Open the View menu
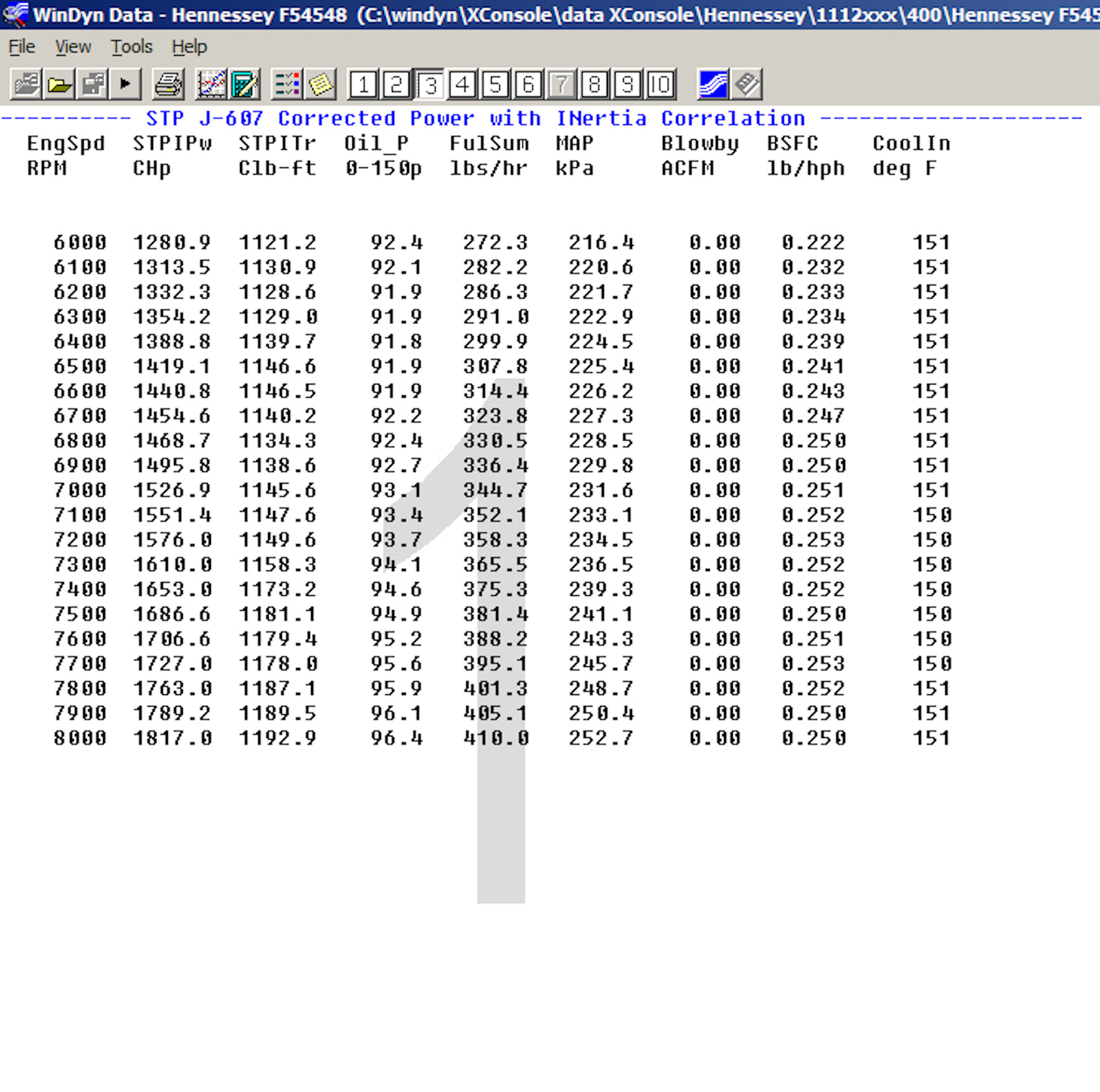This screenshot has height=1092, width=1100. 73,46
